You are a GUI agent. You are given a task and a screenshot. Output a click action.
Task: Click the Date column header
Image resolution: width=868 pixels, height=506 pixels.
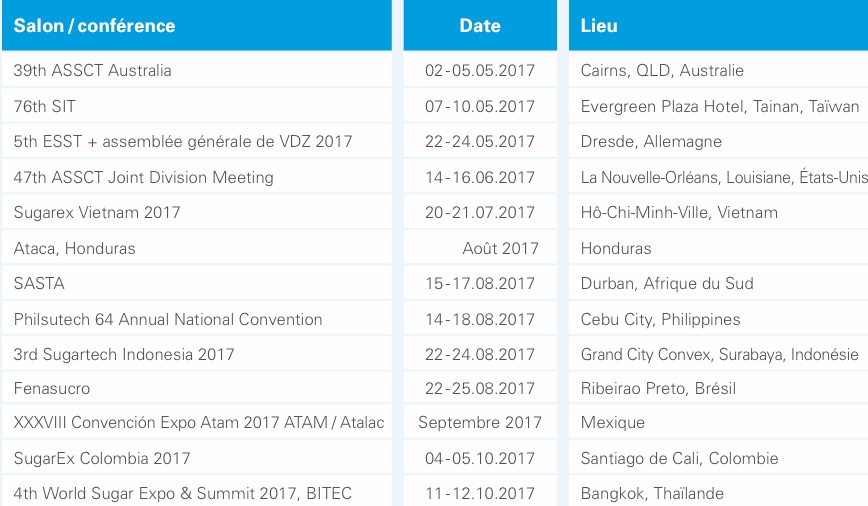[480, 25]
